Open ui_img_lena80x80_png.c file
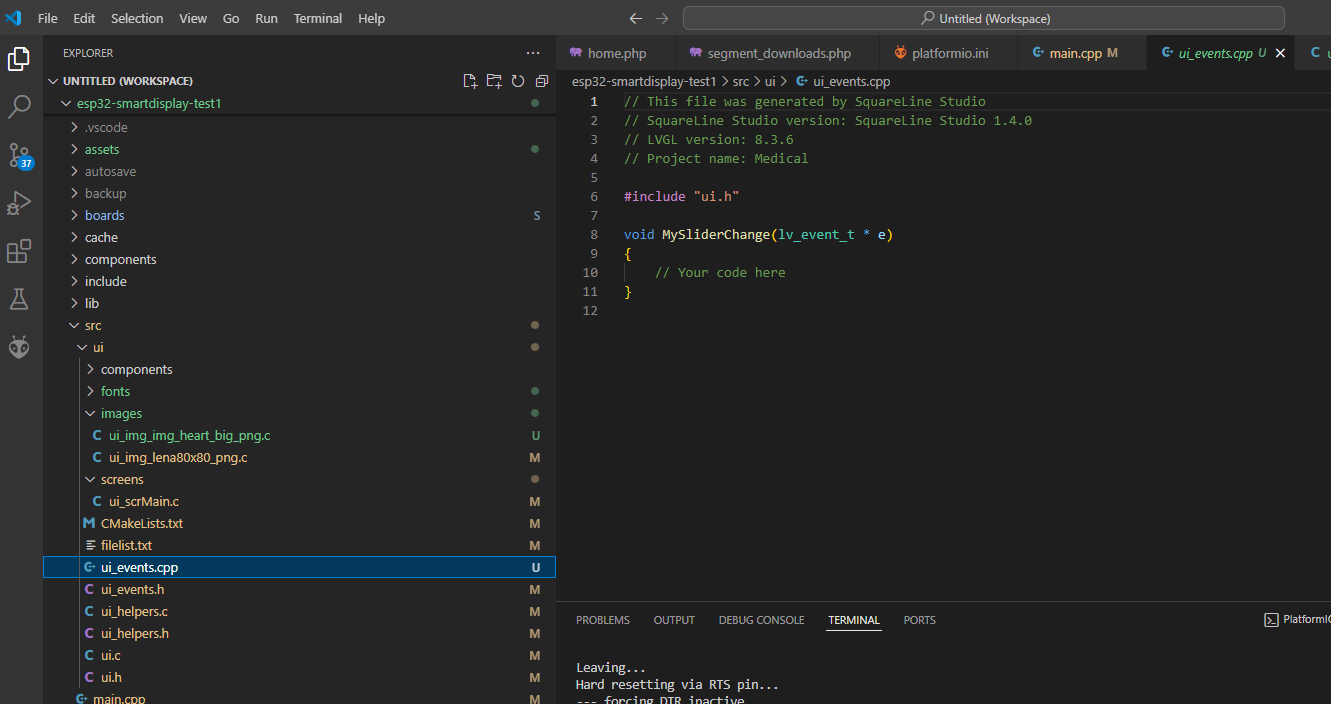Screen dimensions: 1331x704 click(299, 457)
